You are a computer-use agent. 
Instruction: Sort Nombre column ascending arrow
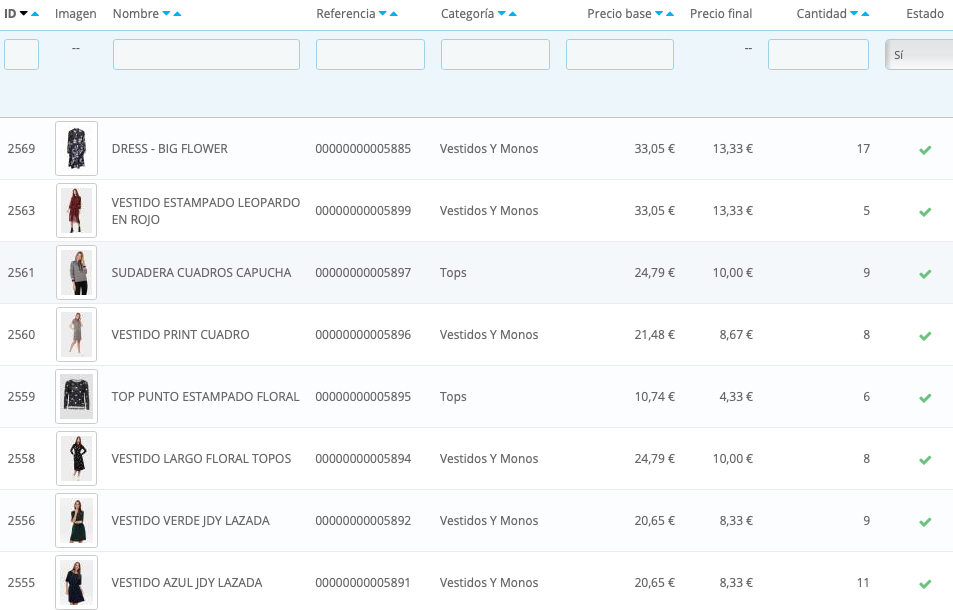coord(177,13)
